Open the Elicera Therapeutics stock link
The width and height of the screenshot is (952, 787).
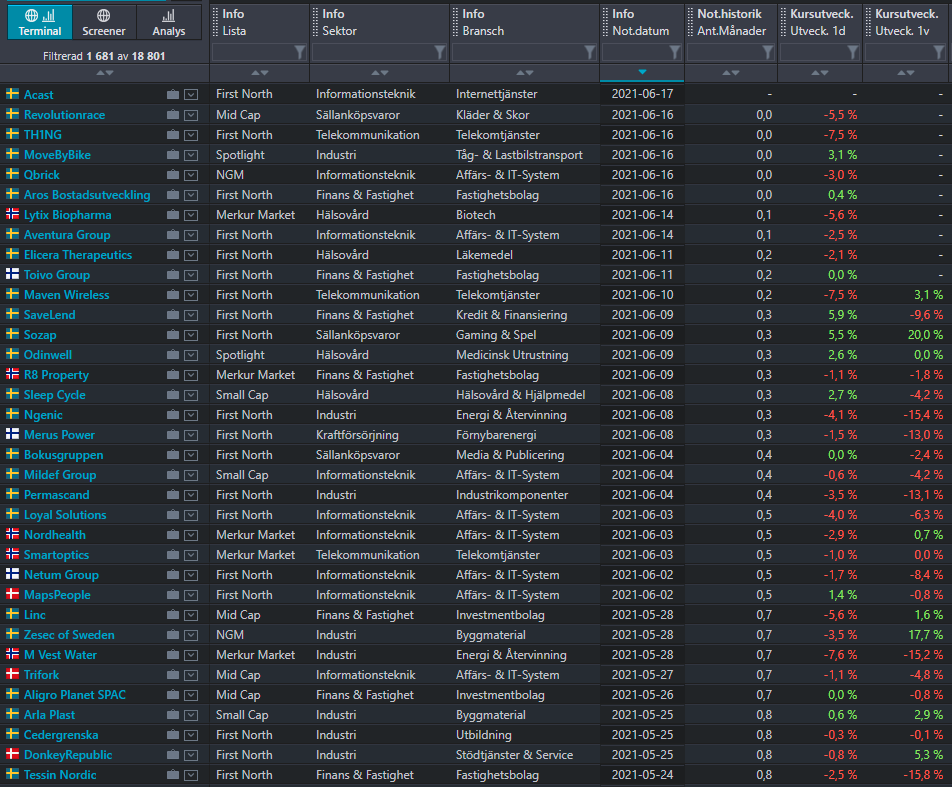click(78, 255)
